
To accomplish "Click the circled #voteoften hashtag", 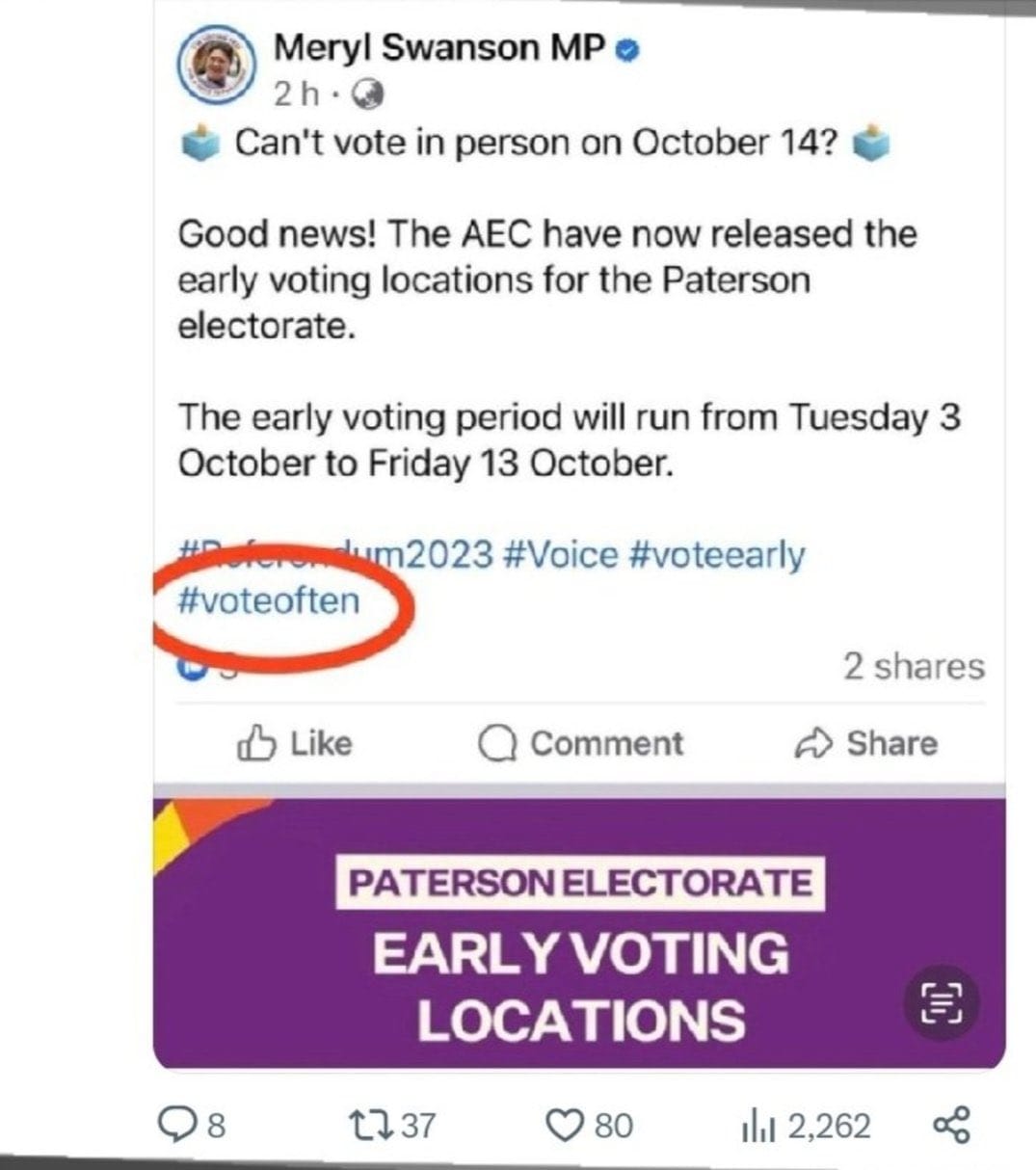I will [269, 600].
